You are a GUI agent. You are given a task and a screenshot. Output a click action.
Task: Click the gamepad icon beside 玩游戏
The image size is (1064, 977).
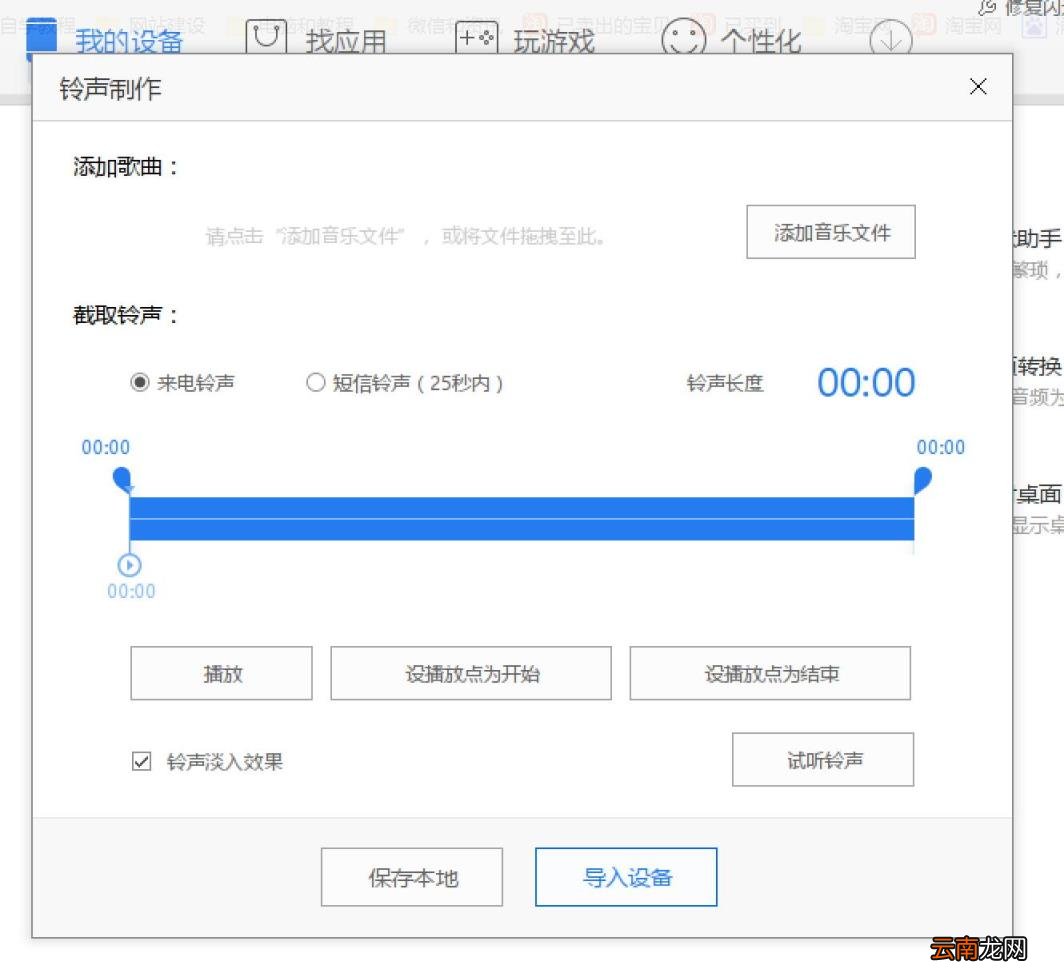point(476,37)
